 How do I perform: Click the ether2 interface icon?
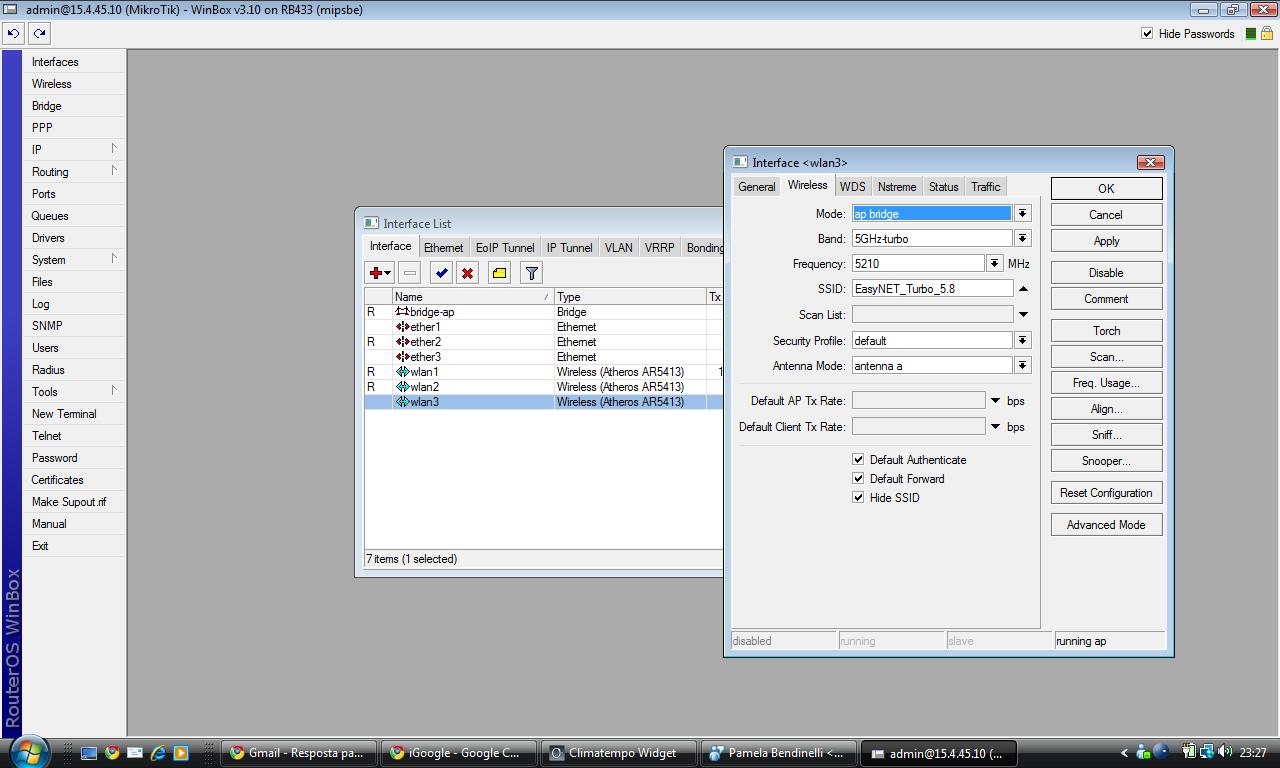coord(402,342)
